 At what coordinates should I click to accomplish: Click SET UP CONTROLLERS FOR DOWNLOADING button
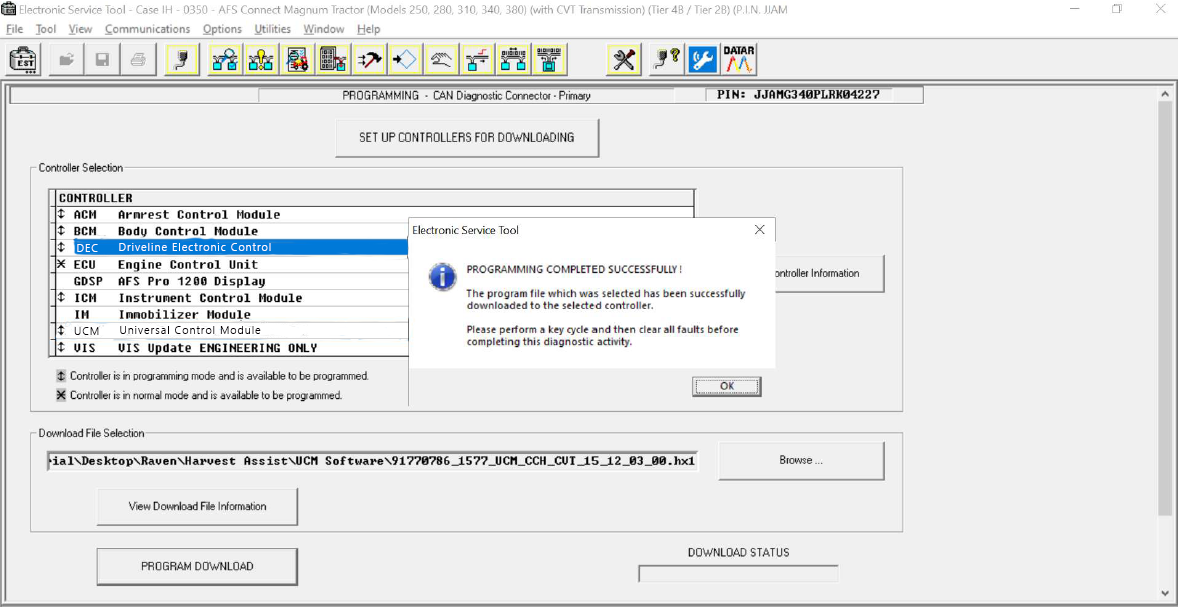[x=467, y=138]
